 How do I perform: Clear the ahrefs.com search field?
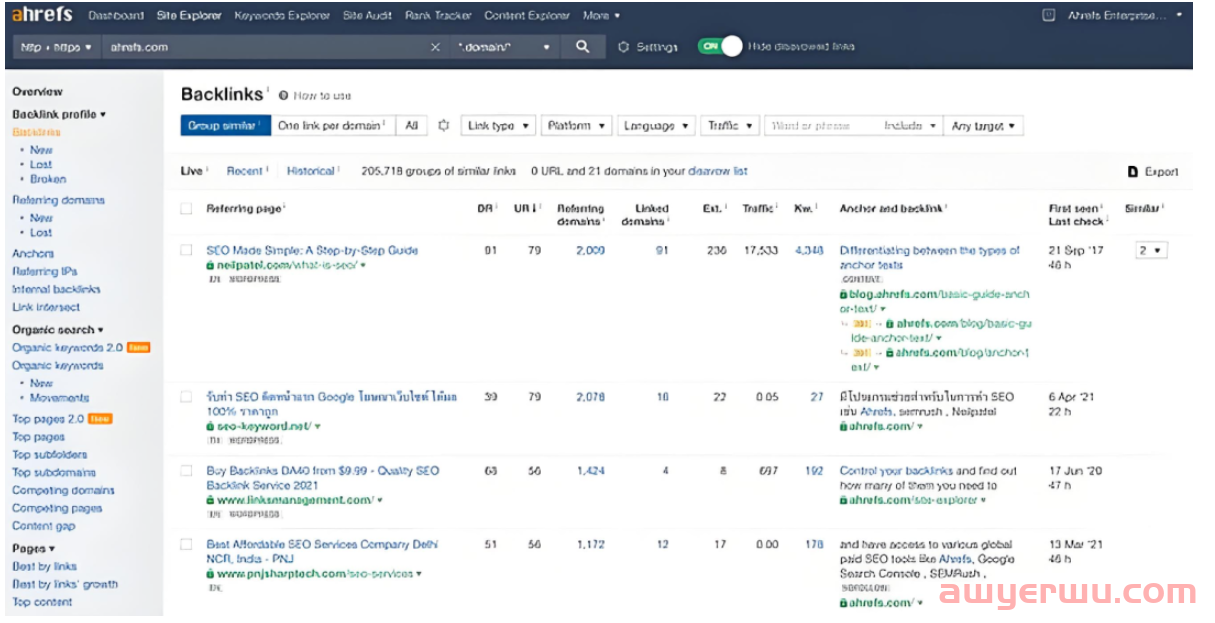point(435,47)
